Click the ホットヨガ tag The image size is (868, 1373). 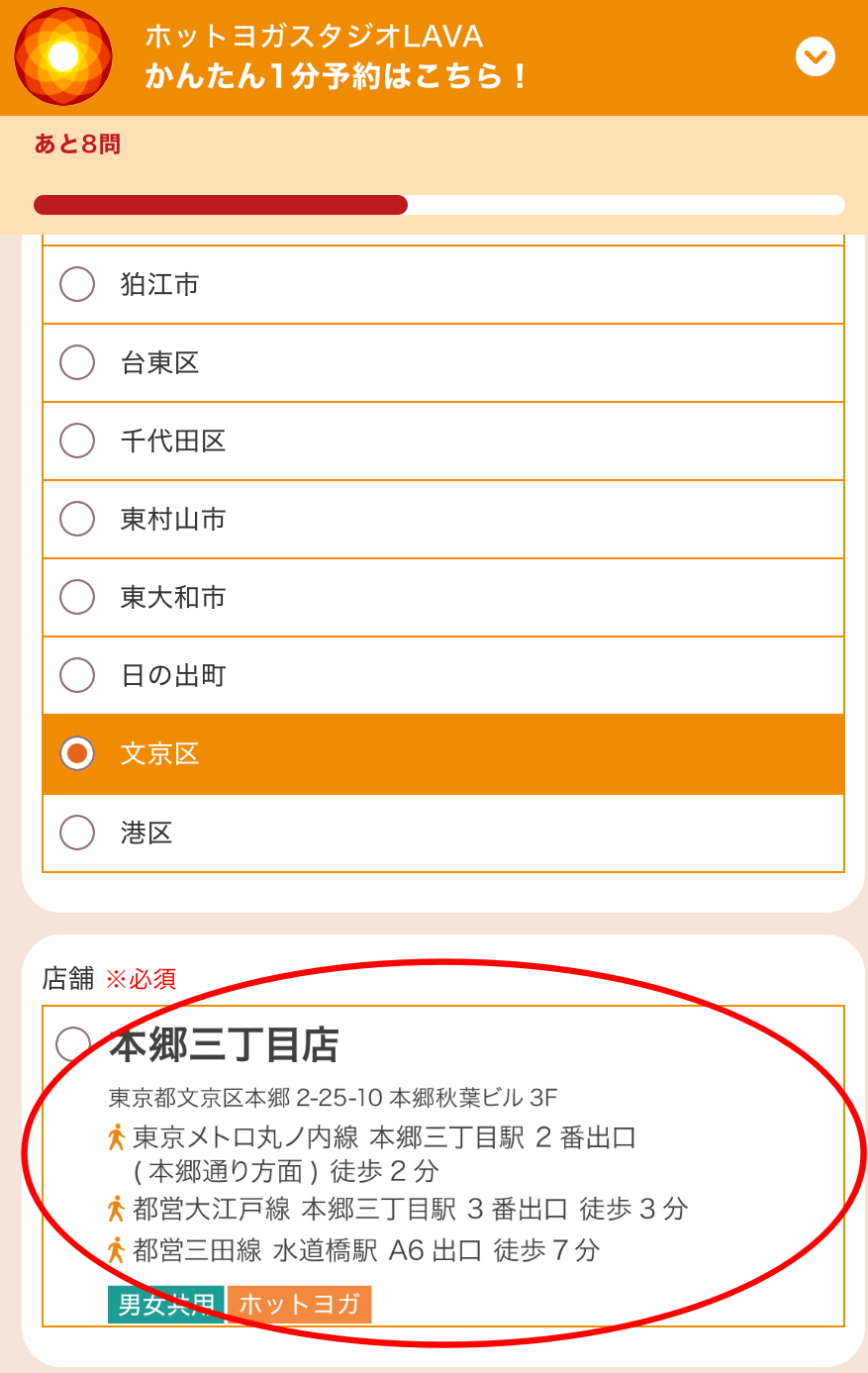click(299, 1305)
